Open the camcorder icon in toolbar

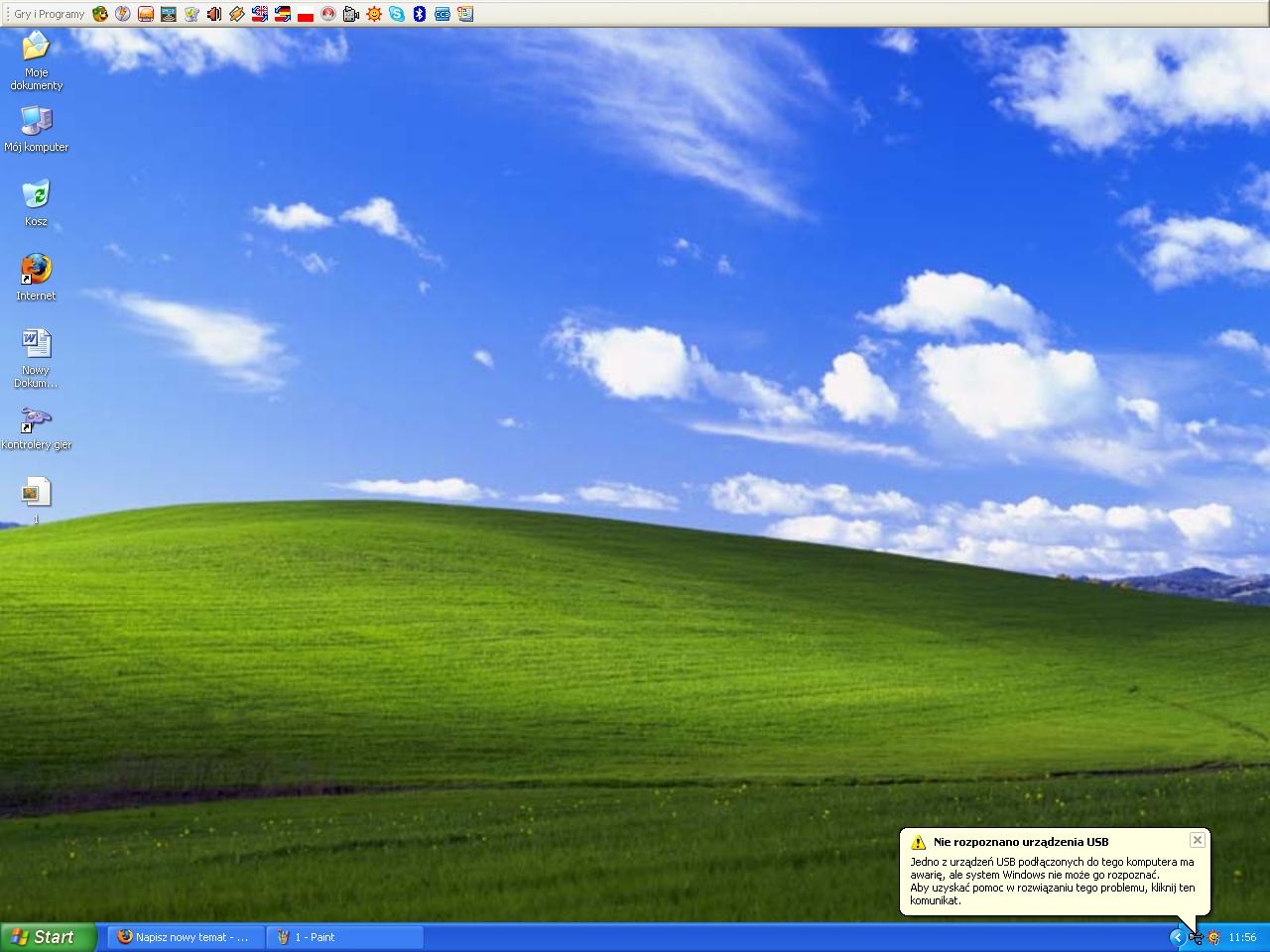351,14
